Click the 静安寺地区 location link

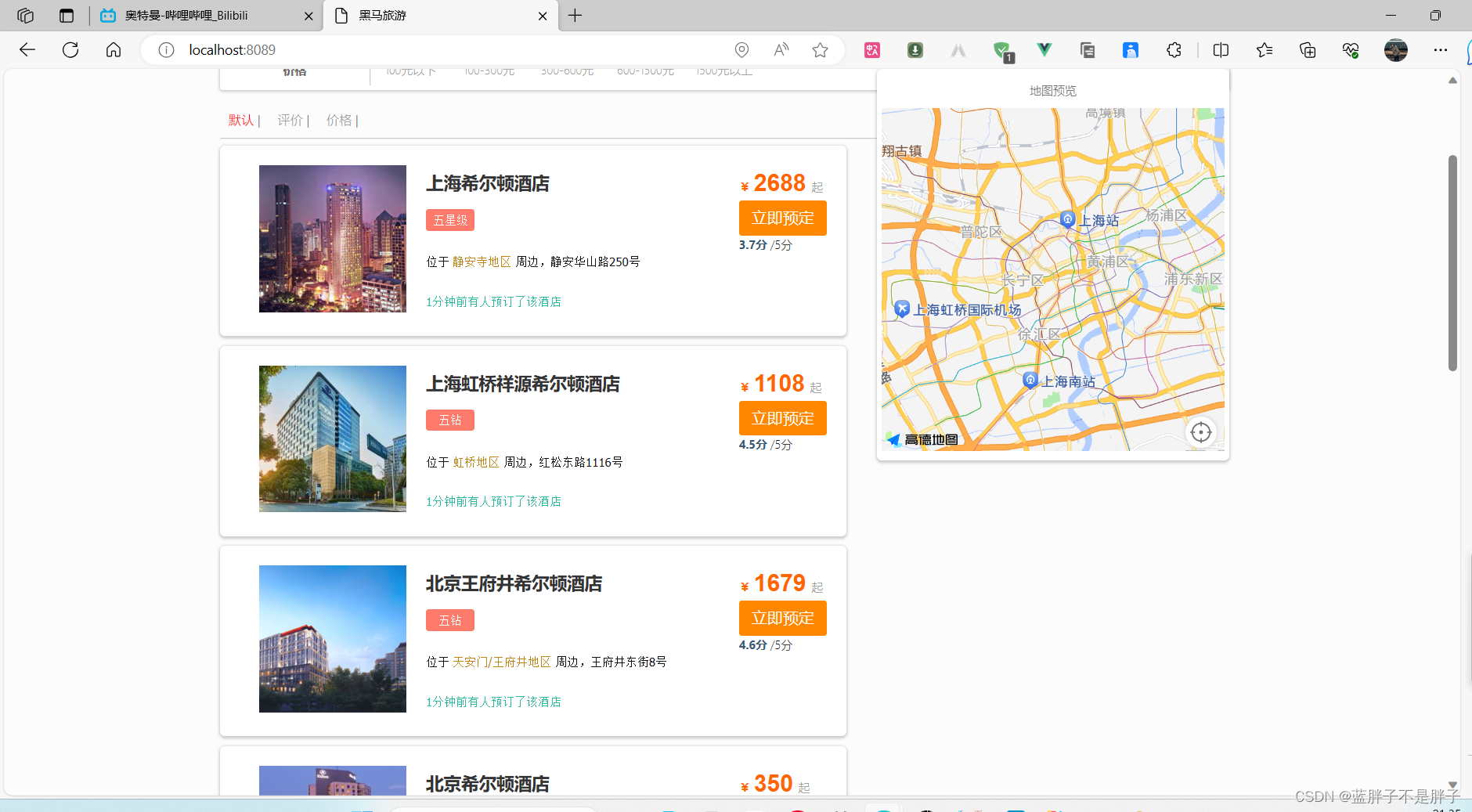482,262
